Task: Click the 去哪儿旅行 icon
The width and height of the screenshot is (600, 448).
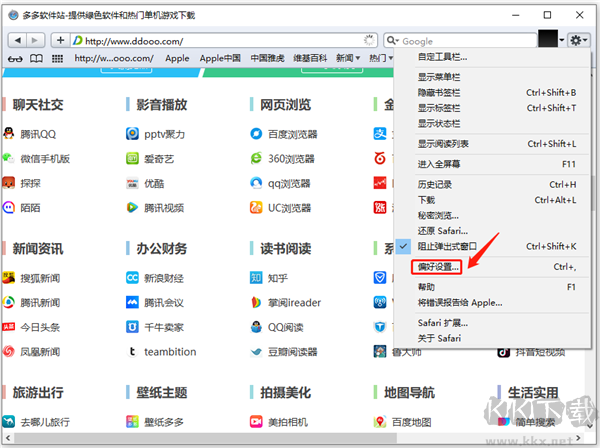Action: 8,421
